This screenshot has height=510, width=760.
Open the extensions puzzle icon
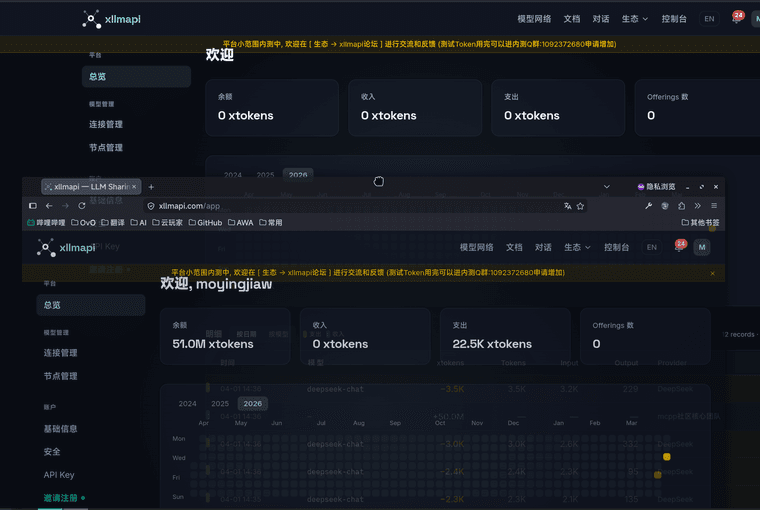click(681, 206)
